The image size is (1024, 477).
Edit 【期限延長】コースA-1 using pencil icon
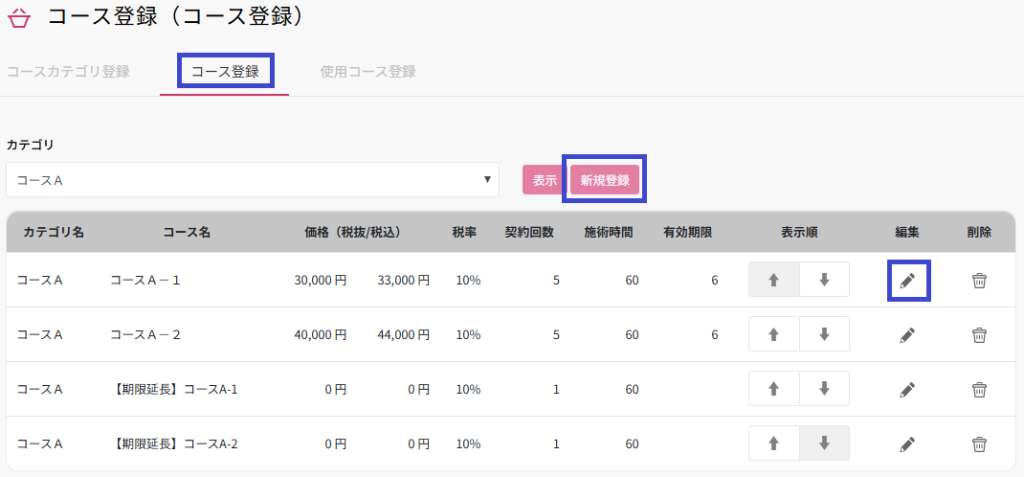[907, 389]
